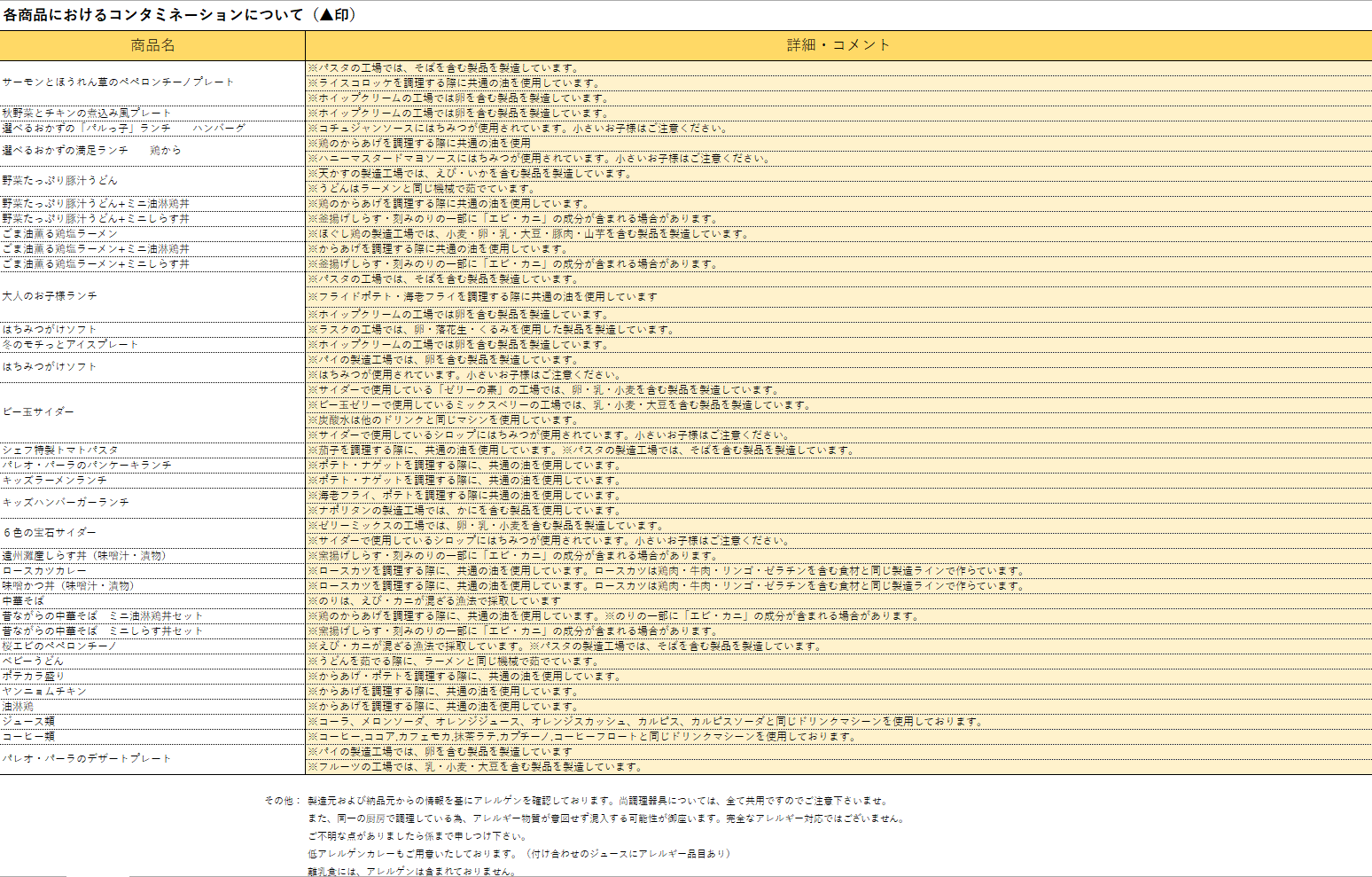Click the 大人のお子様ランチ product cell
The width and height of the screenshot is (1372, 877).
pos(50,296)
